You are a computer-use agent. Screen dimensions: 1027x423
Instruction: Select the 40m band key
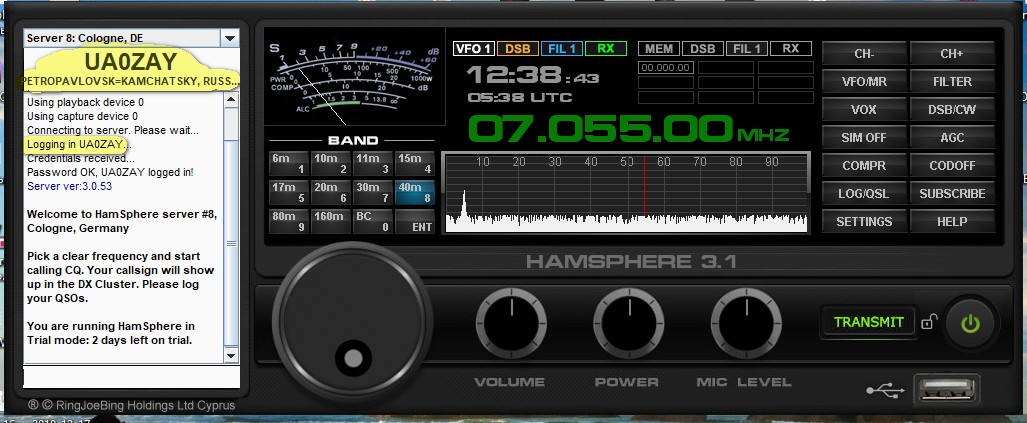tap(414, 192)
